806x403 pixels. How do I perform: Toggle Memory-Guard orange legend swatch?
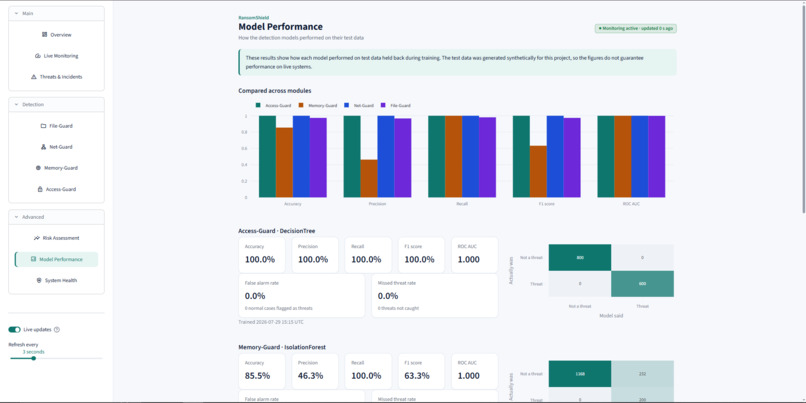point(301,105)
